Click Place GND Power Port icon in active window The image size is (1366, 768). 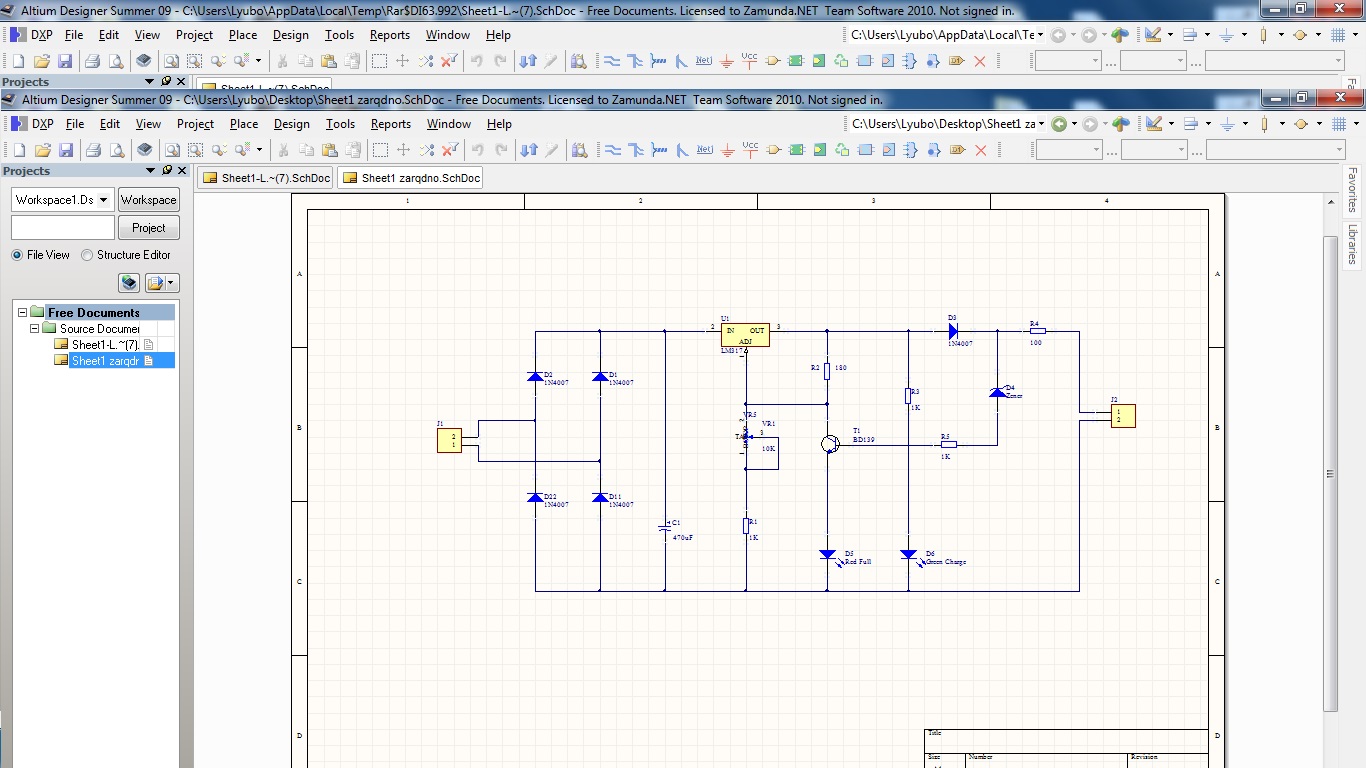coord(728,150)
